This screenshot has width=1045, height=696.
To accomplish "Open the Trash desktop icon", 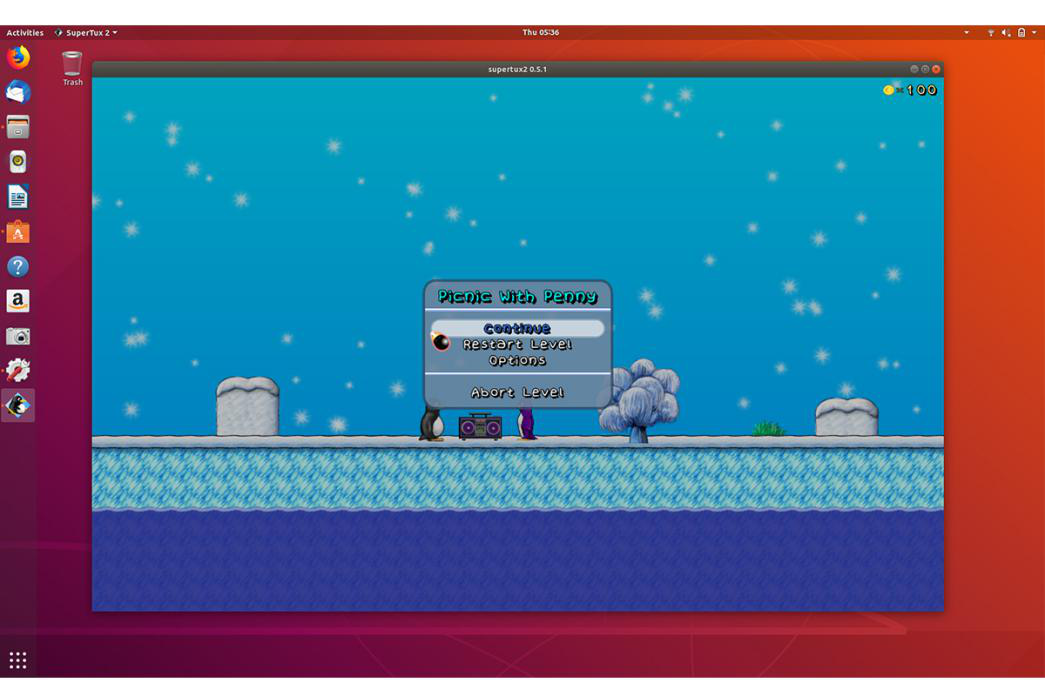I will pyautogui.click(x=72, y=69).
